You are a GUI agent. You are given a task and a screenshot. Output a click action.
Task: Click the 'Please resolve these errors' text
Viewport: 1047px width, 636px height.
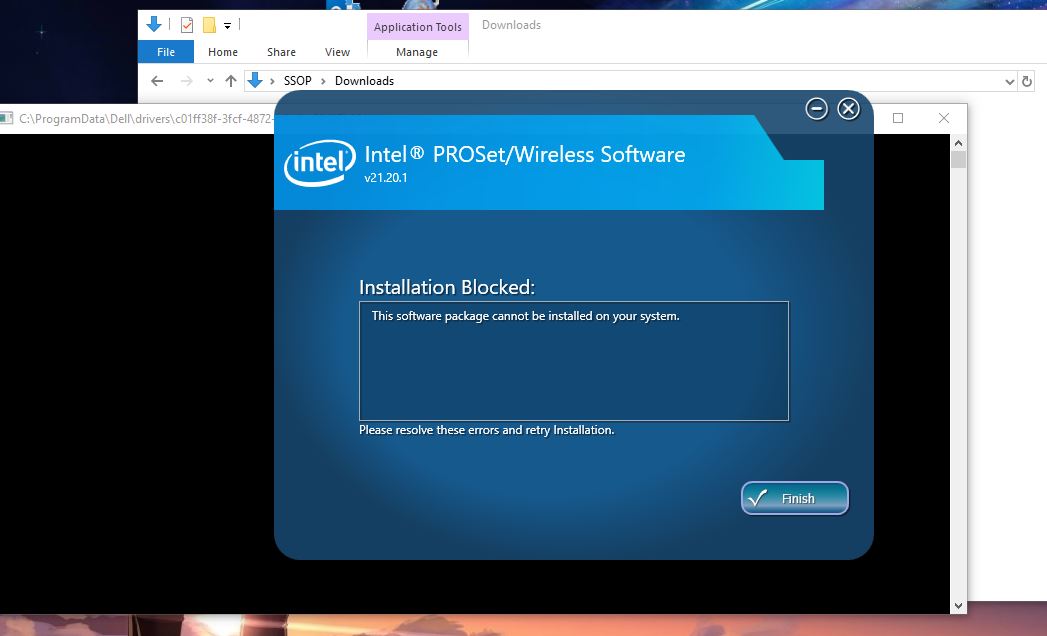pos(486,430)
